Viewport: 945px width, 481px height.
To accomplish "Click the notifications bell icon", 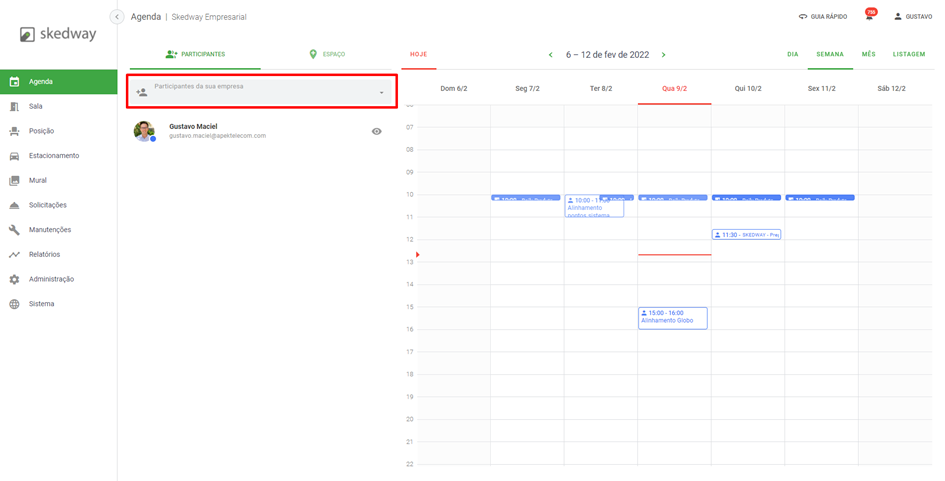I will pos(869,17).
